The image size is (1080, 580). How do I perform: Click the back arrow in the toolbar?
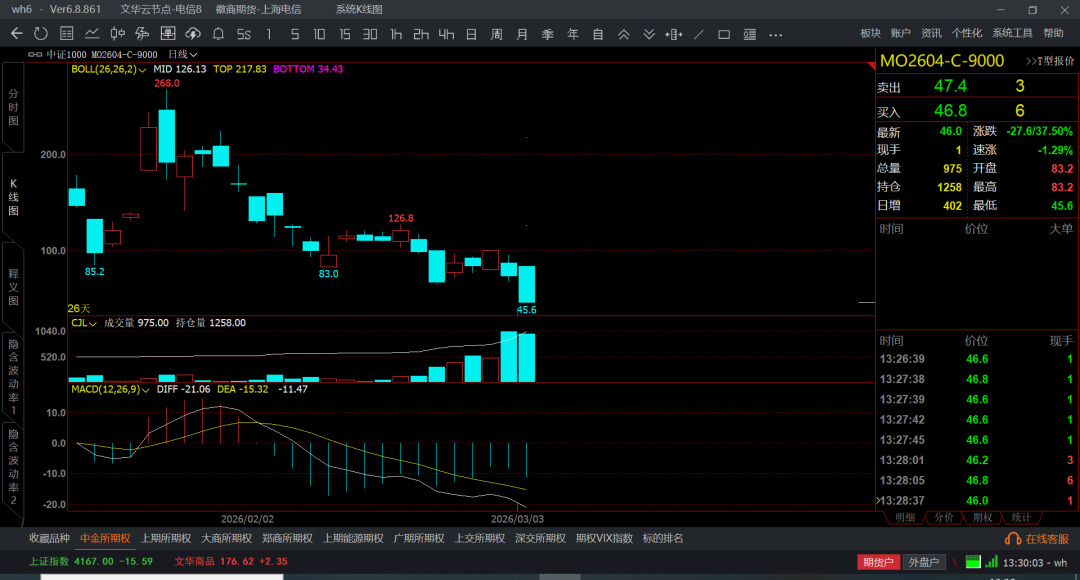tap(16, 34)
